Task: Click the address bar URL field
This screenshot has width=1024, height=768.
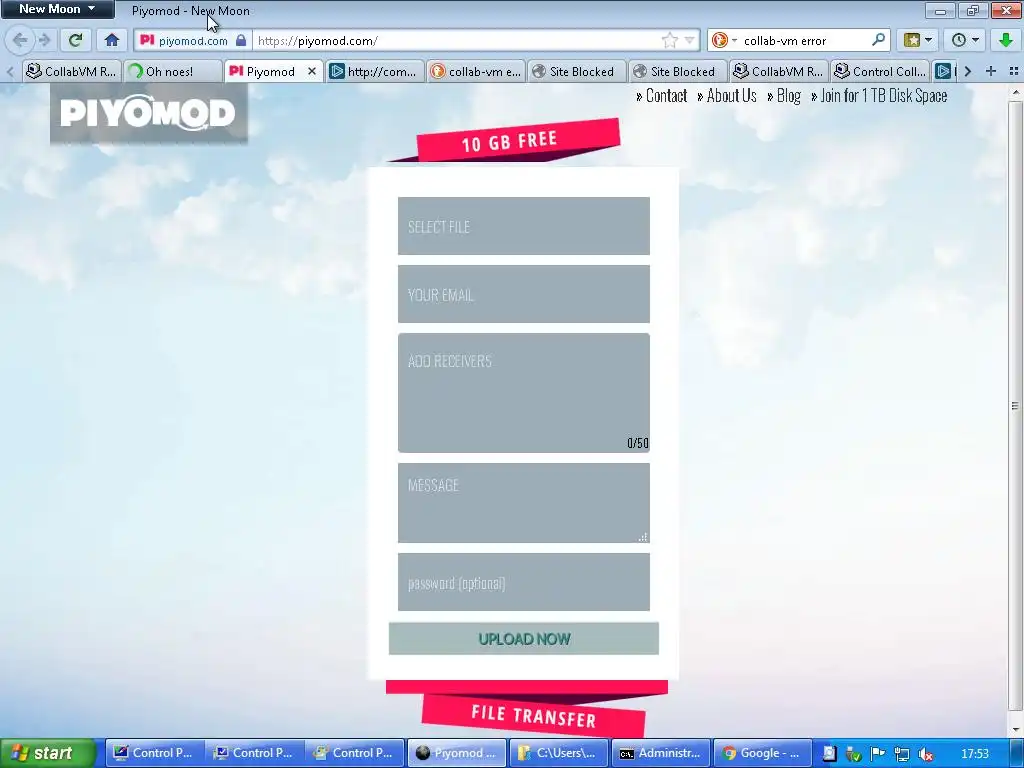Action: [x=457, y=40]
